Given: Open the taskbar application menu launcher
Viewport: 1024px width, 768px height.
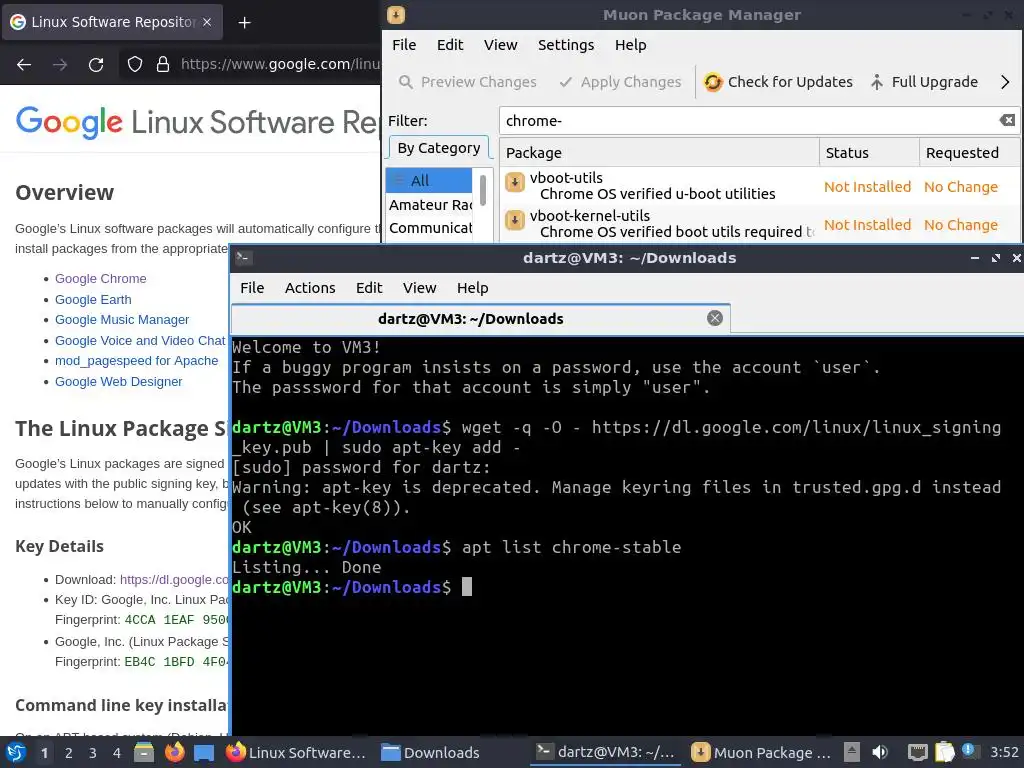Looking at the screenshot, I should [x=16, y=752].
